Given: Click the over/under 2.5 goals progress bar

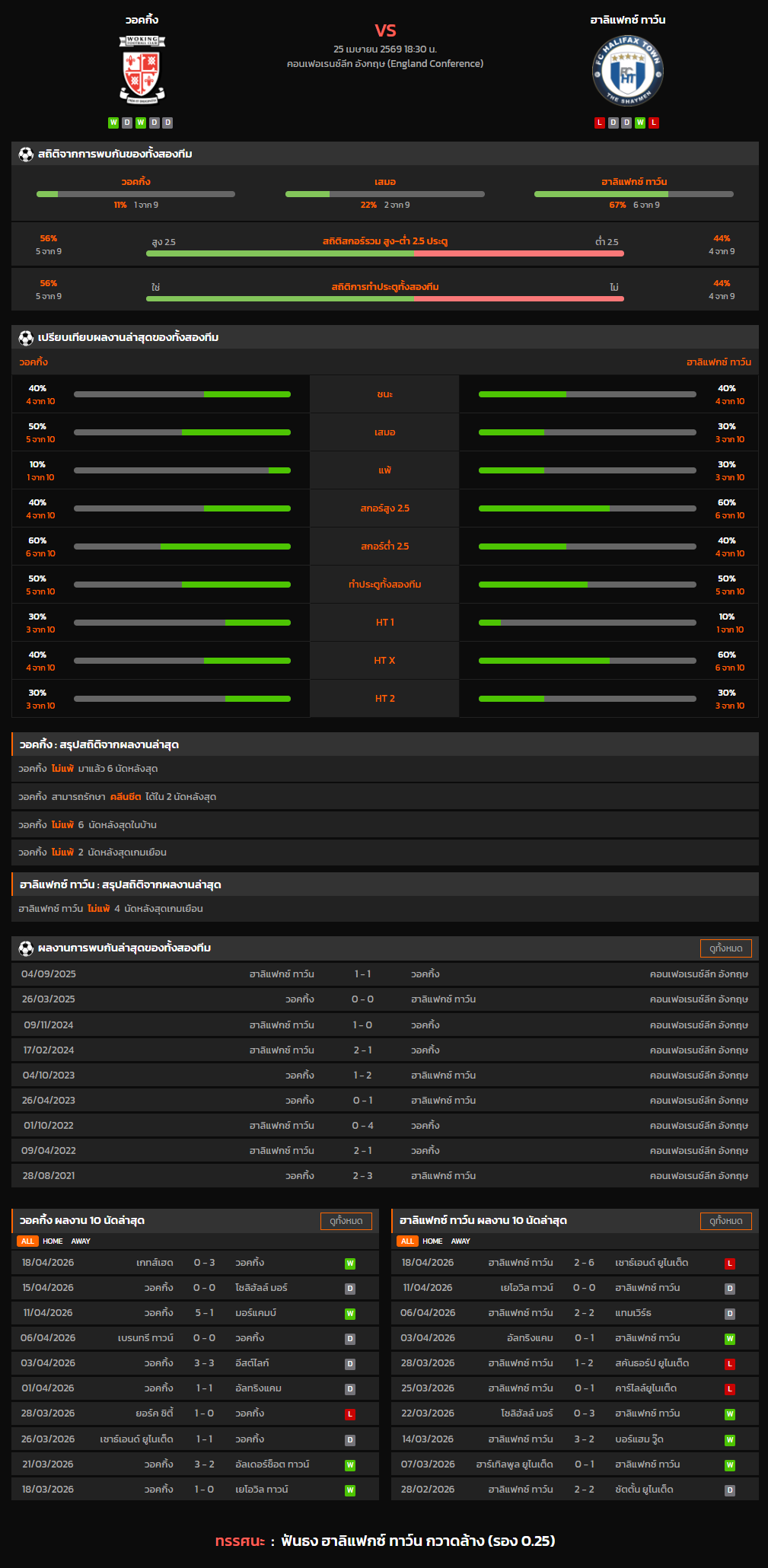Looking at the screenshot, I should (384, 253).
